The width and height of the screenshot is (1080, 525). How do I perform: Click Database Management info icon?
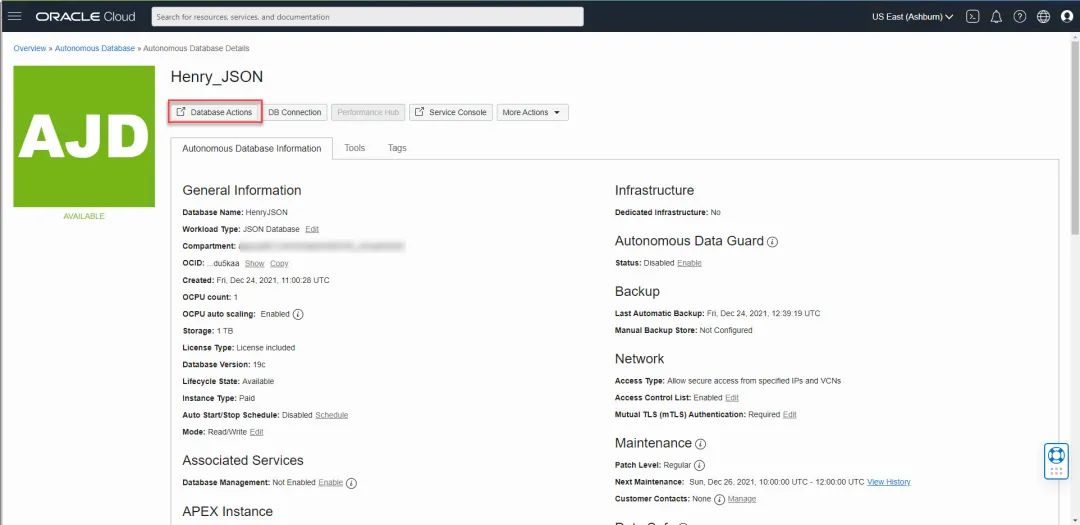pos(351,483)
